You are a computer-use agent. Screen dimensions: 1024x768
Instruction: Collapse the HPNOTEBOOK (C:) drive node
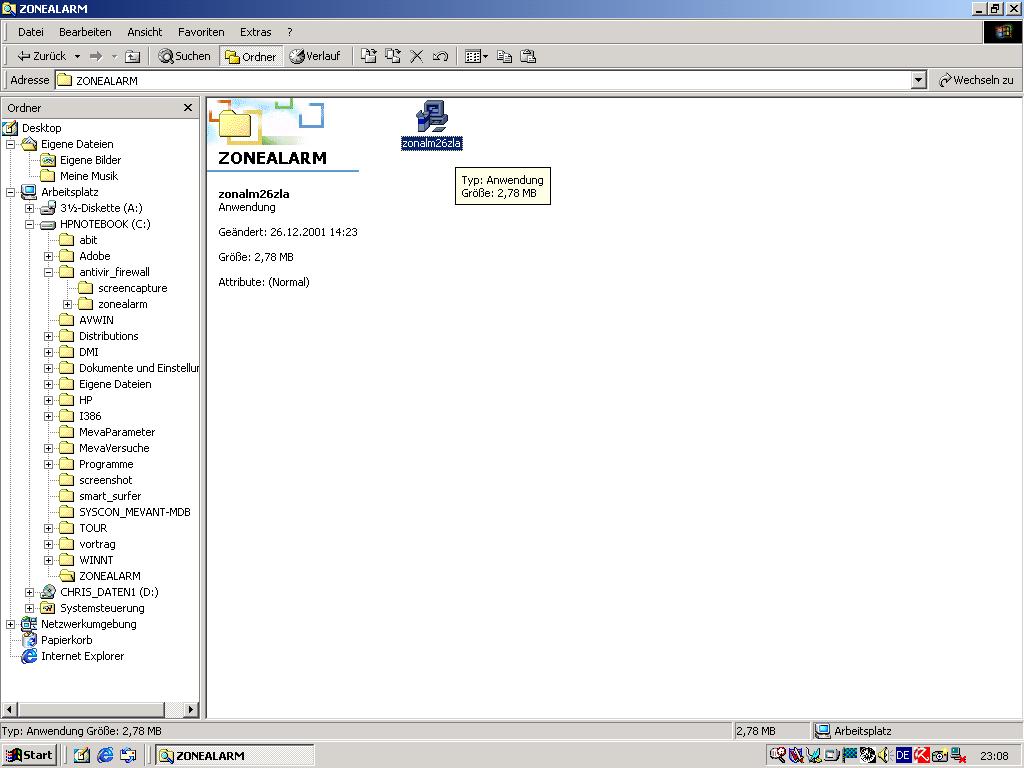tap(29, 225)
